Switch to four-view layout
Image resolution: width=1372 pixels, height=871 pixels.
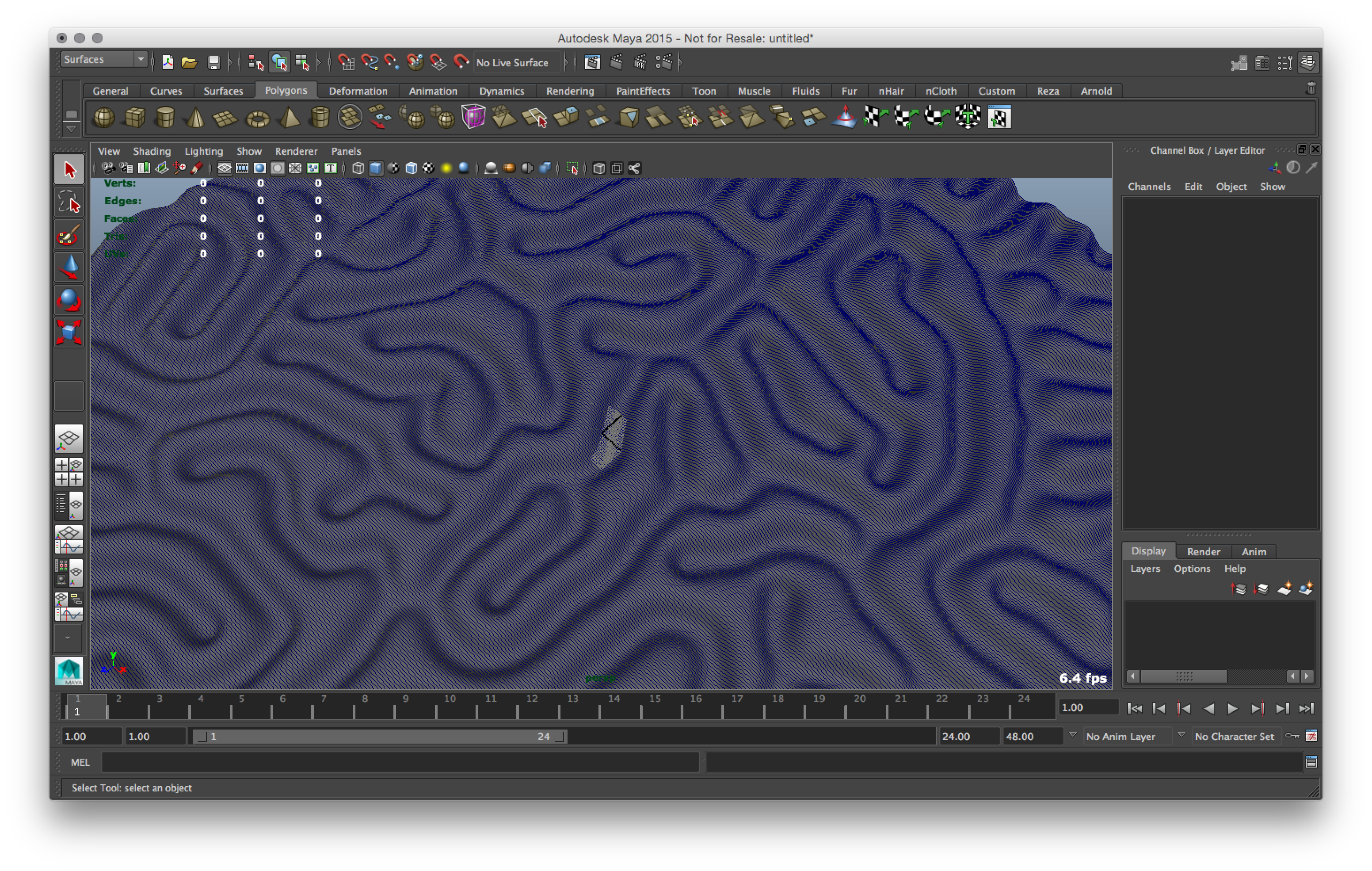(x=69, y=472)
